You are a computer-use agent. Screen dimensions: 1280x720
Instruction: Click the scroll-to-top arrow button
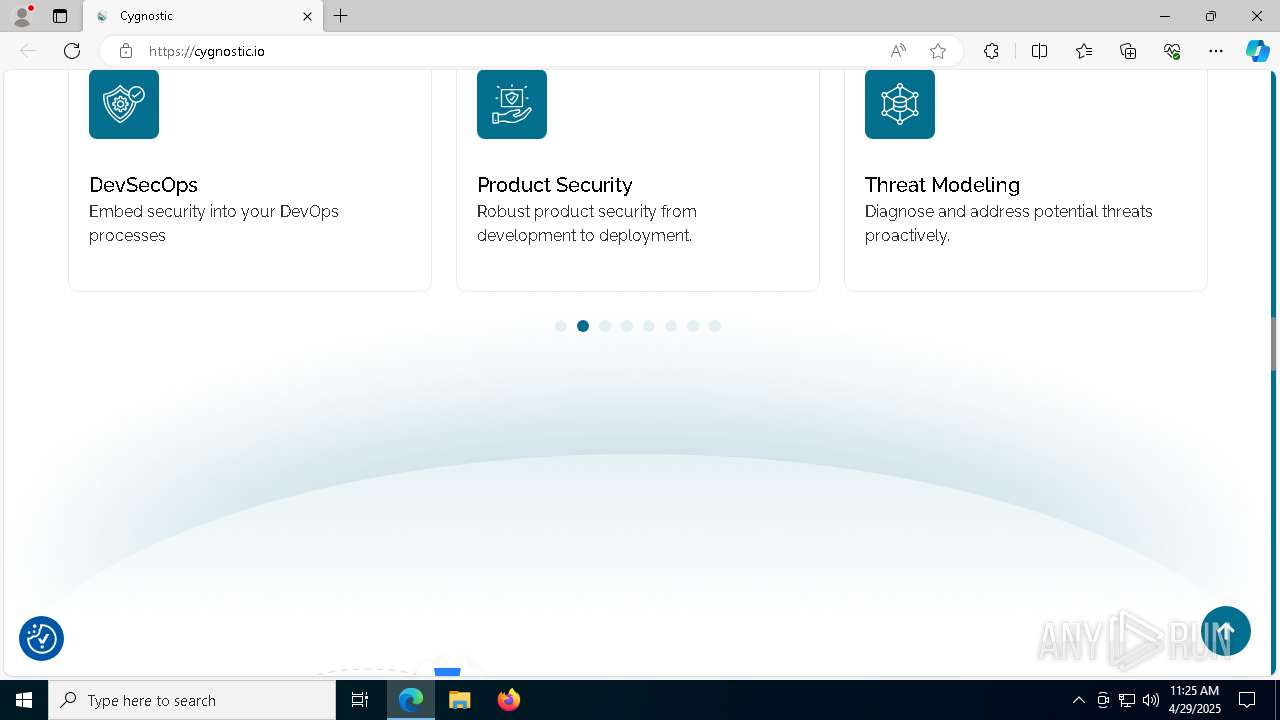[x=1226, y=631]
